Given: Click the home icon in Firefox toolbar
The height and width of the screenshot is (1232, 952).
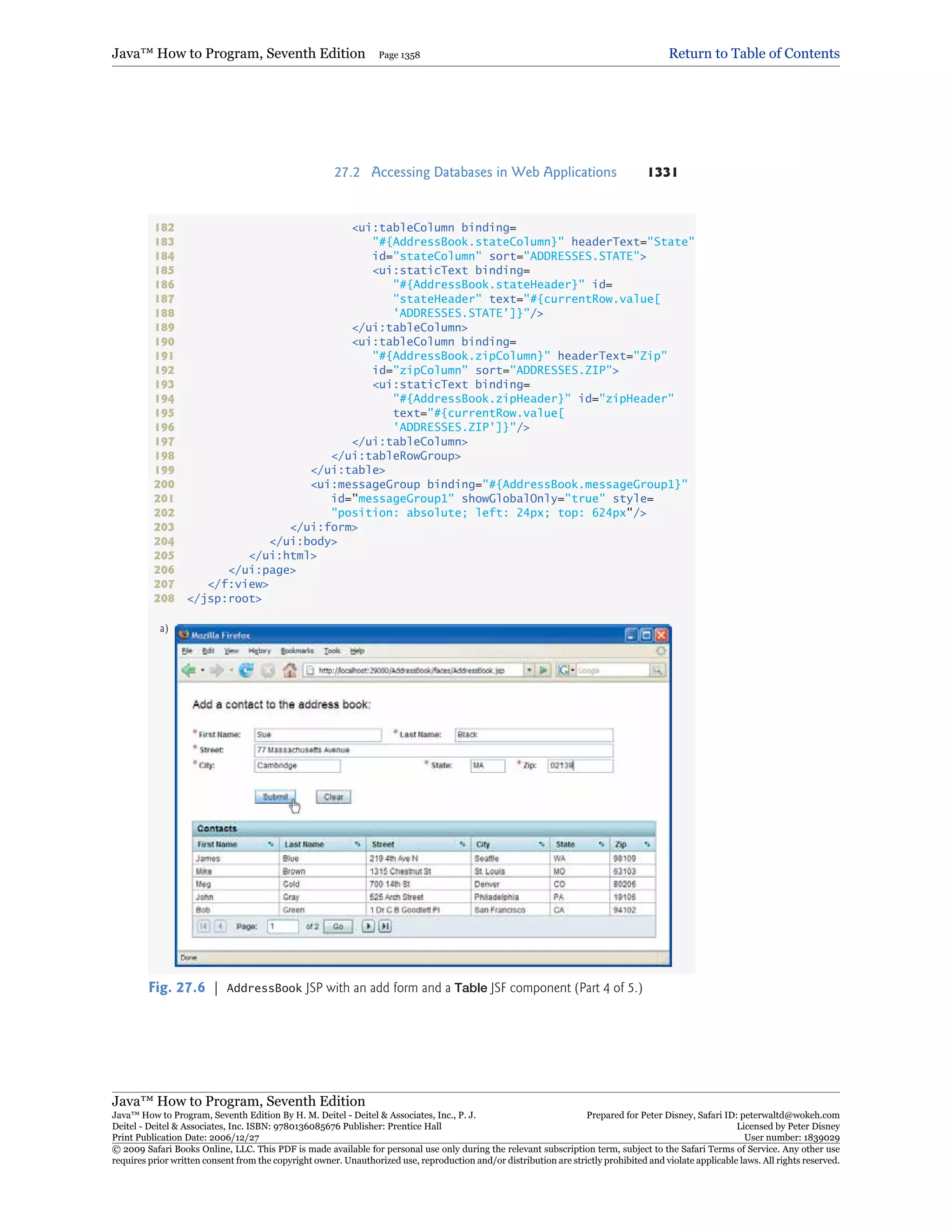Looking at the screenshot, I should (x=290, y=670).
